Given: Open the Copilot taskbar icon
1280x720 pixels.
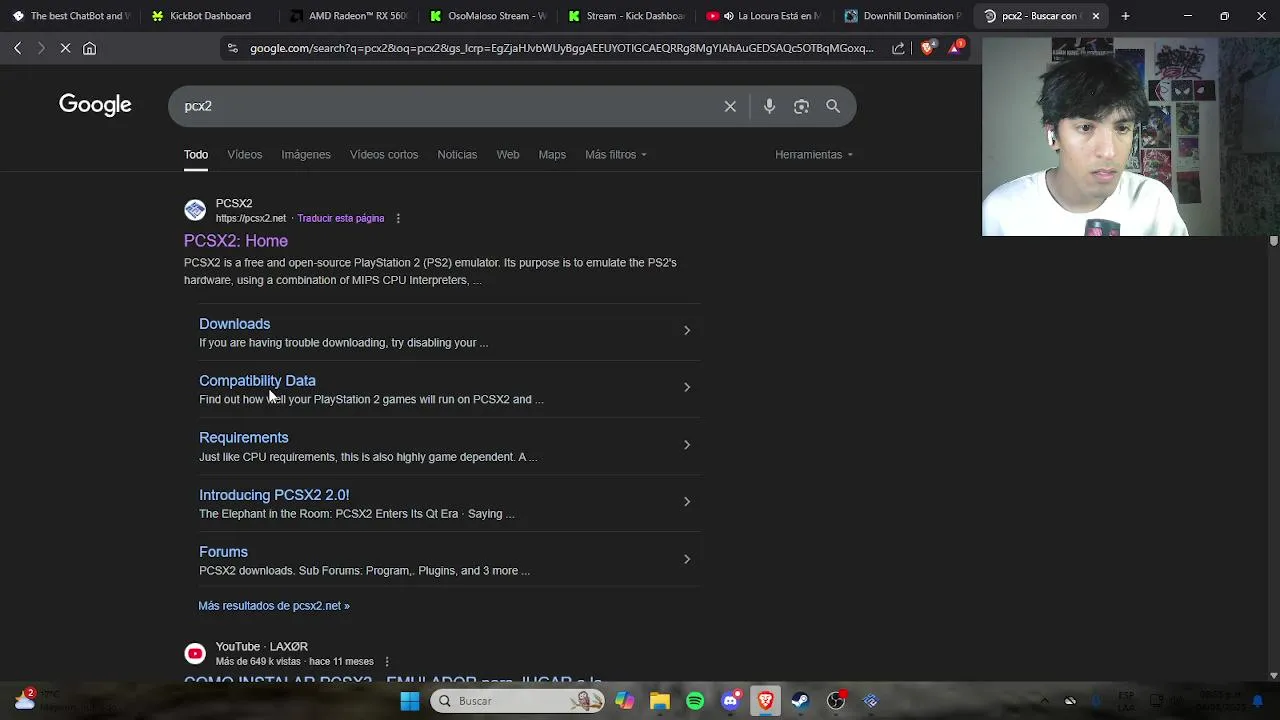Looking at the screenshot, I should pos(625,701).
